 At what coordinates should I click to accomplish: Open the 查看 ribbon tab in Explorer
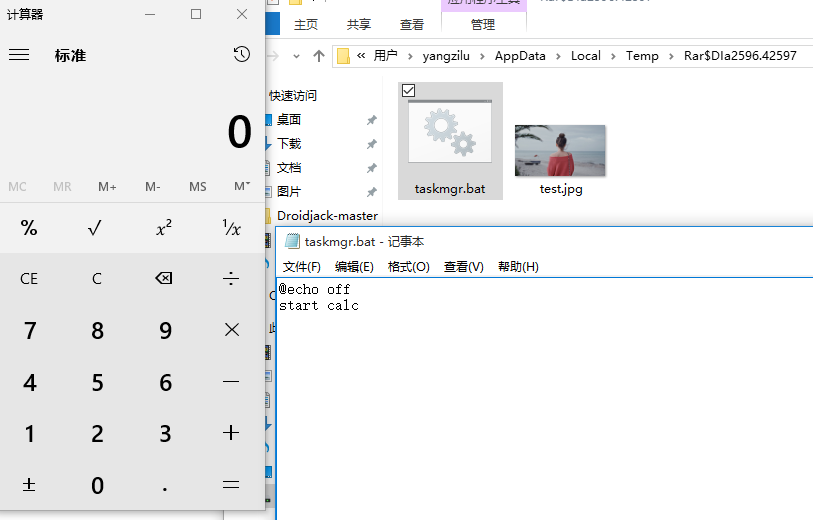pos(412,24)
